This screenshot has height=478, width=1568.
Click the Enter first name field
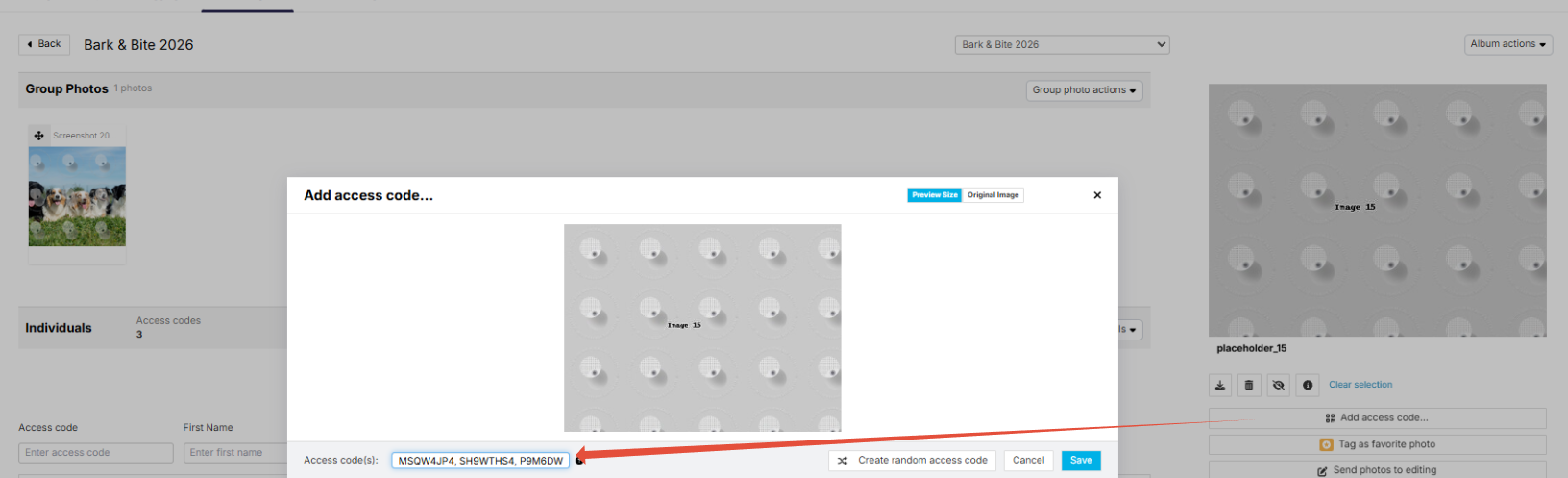coord(235,453)
